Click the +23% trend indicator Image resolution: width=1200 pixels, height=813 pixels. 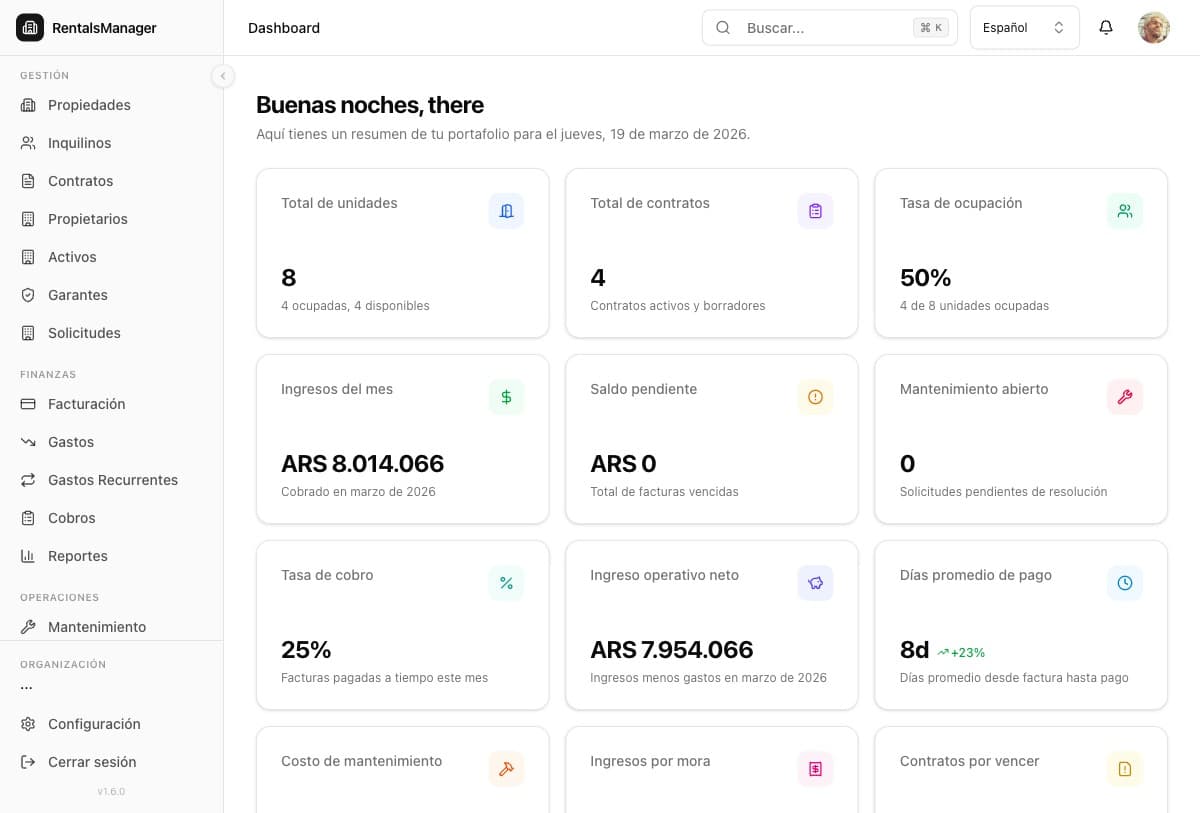point(961,651)
